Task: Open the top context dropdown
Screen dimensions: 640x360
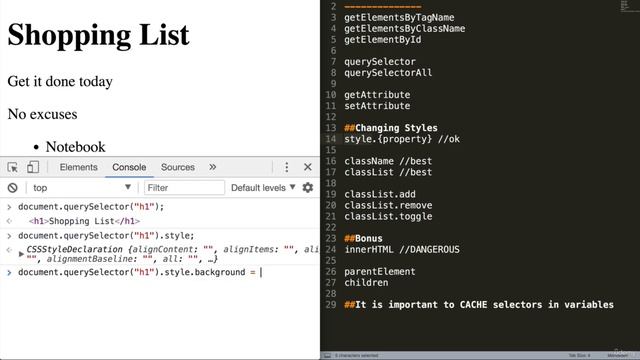Action: point(82,188)
